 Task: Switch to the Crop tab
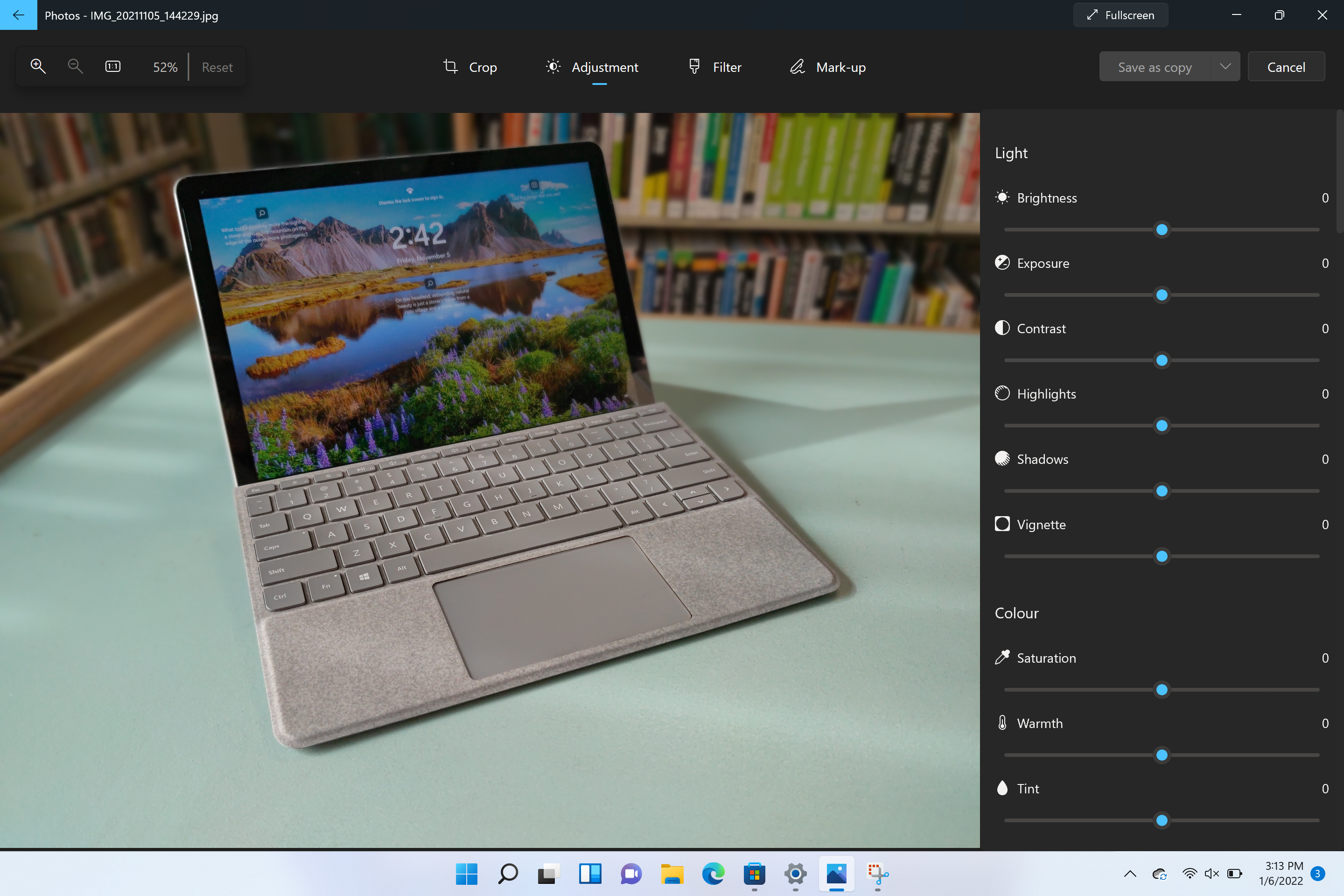470,66
